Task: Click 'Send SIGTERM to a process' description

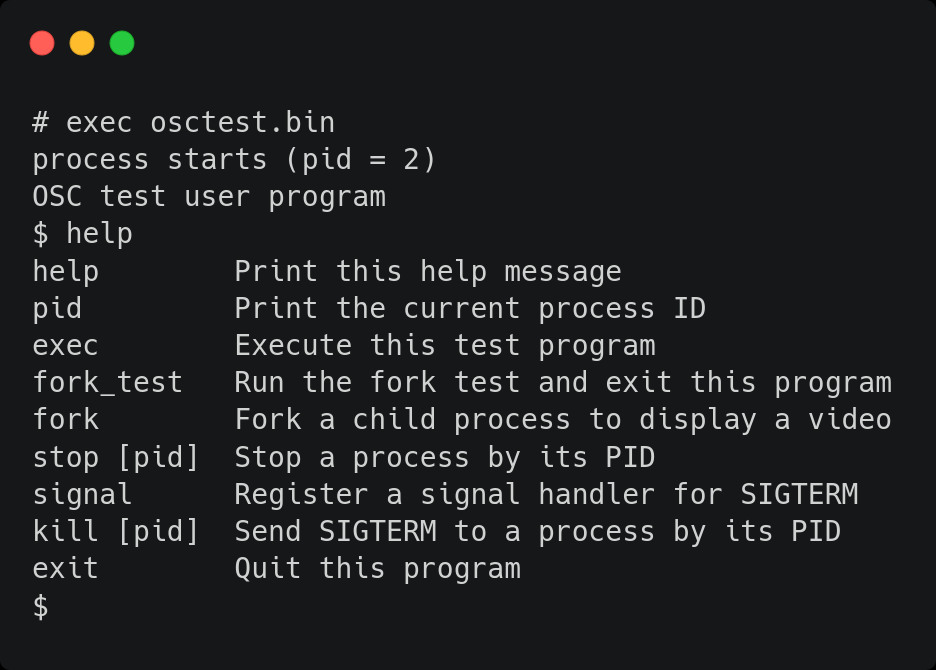Action: [x=470, y=531]
